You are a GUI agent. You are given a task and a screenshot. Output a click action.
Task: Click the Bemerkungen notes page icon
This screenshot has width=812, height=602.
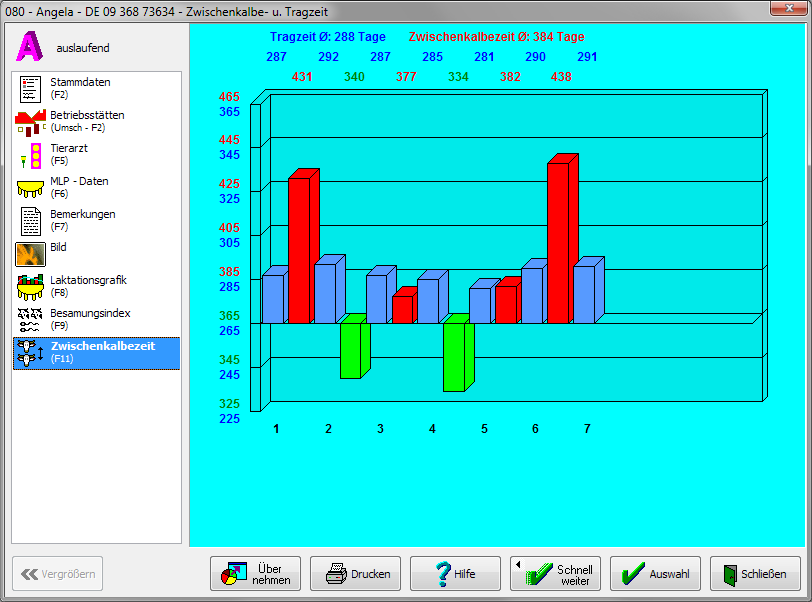30,221
